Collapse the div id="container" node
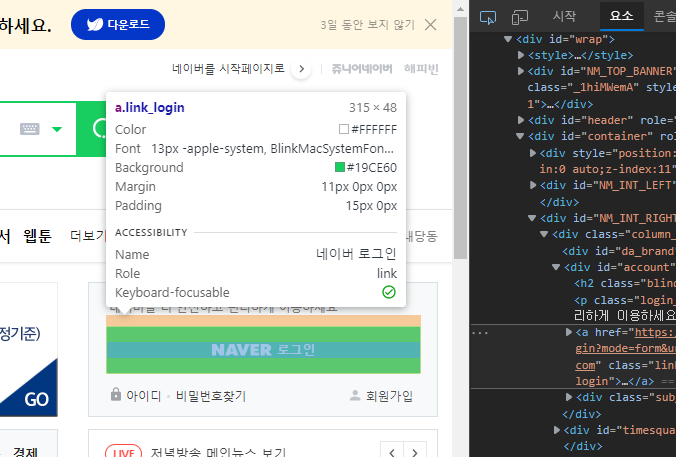The height and width of the screenshot is (457, 676). point(520,136)
